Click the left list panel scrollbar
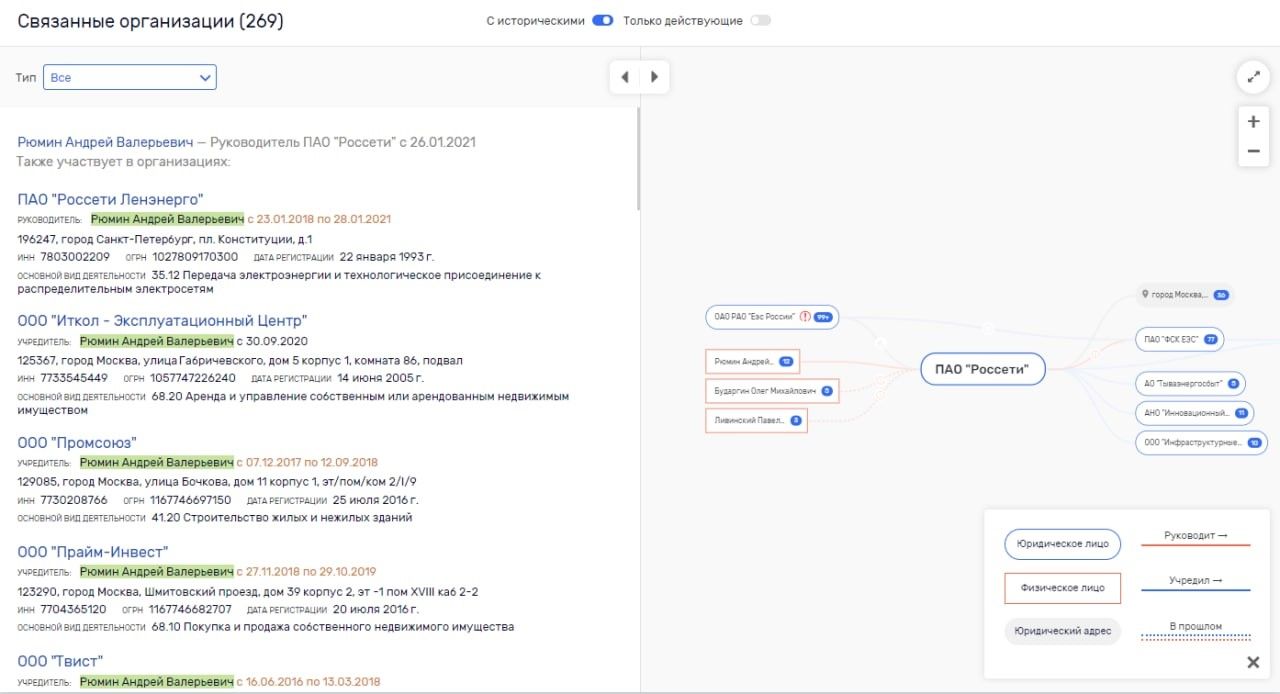Viewport: 1280px width, 694px height. [638, 160]
